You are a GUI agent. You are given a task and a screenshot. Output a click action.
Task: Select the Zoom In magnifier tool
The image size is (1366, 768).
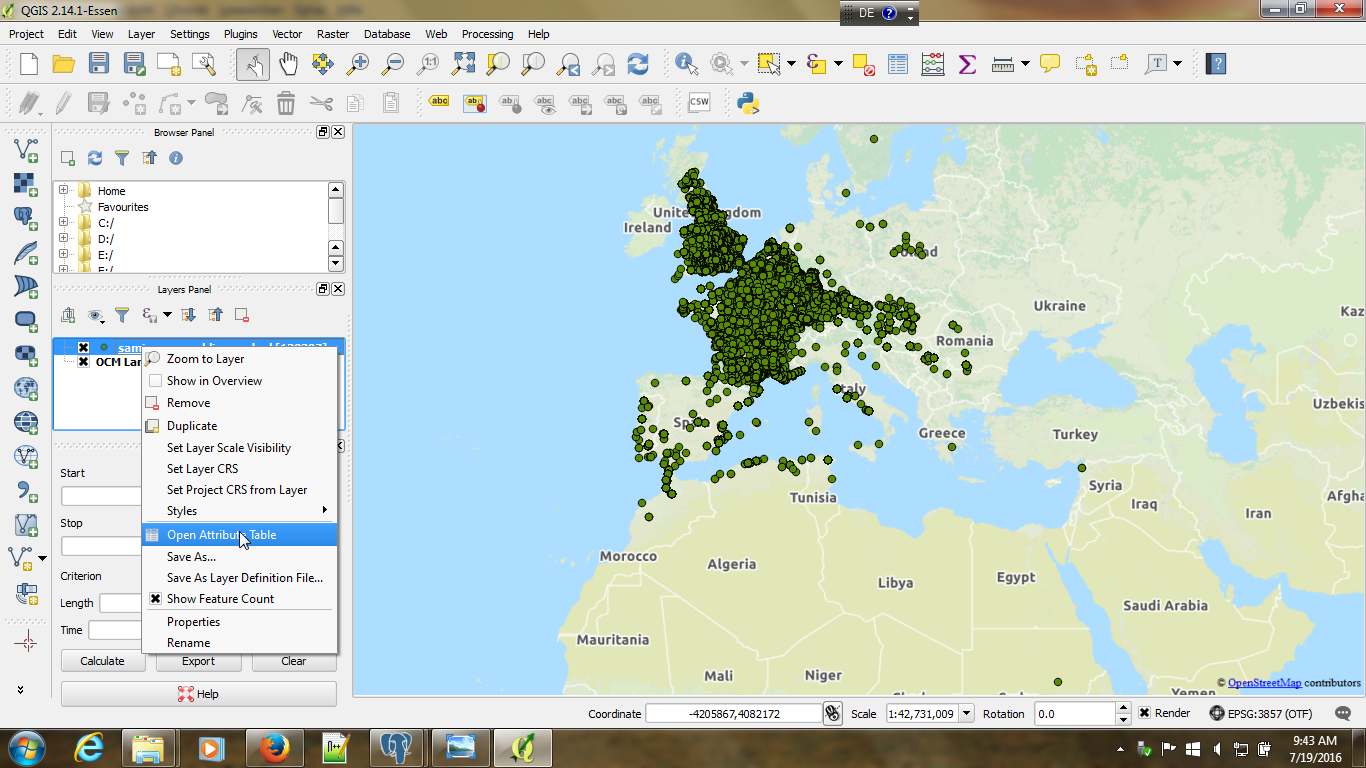[x=357, y=64]
